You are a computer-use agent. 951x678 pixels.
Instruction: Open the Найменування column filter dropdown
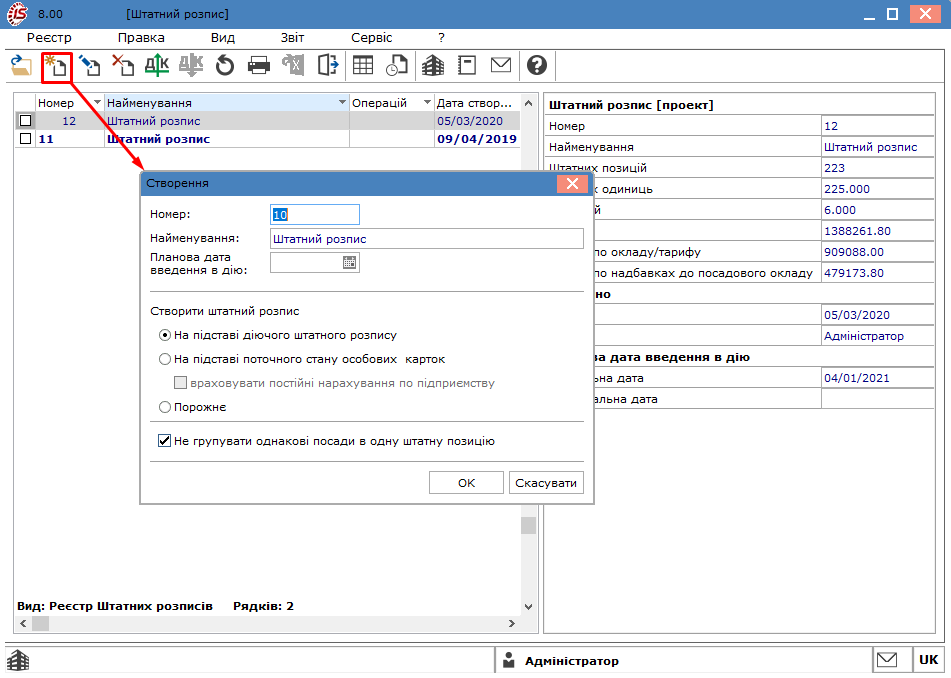click(343, 102)
